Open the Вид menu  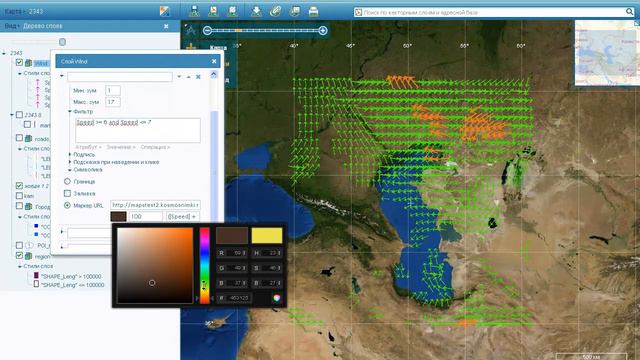coord(12,26)
